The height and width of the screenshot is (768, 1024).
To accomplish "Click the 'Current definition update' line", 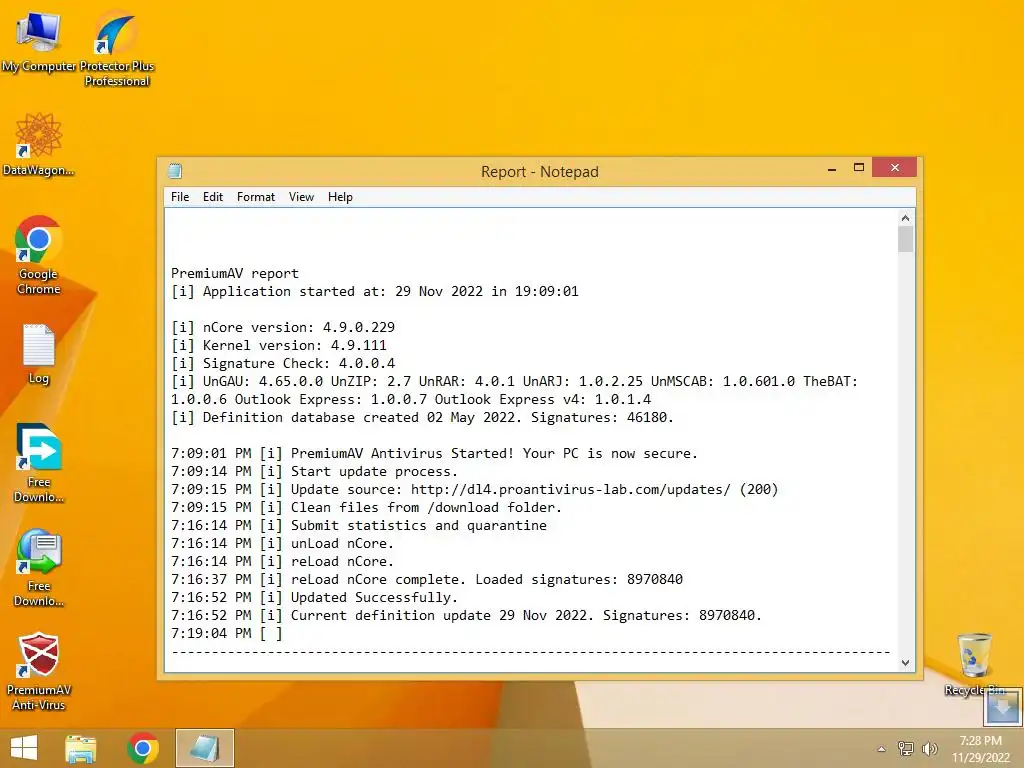I will point(466,615).
